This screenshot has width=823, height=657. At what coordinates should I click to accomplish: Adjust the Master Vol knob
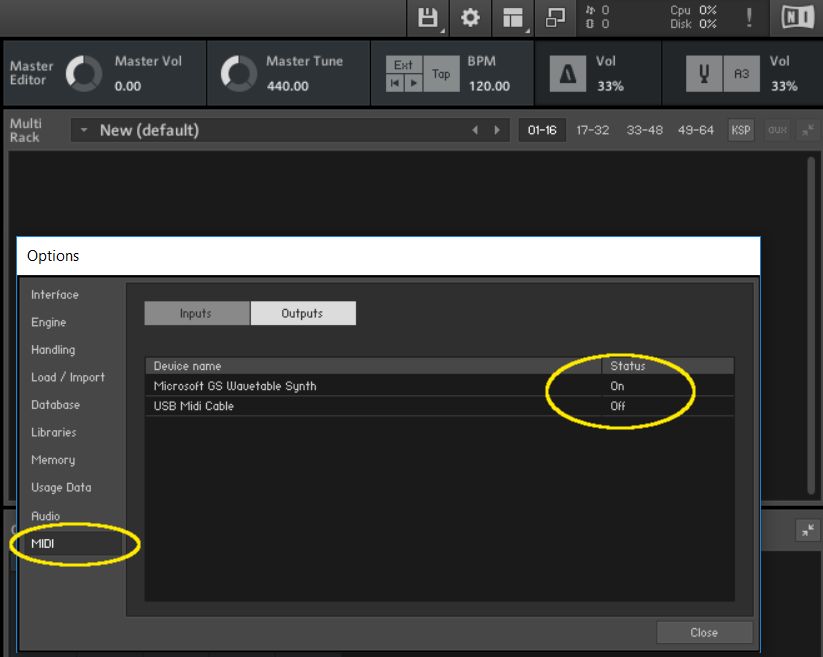[83, 73]
